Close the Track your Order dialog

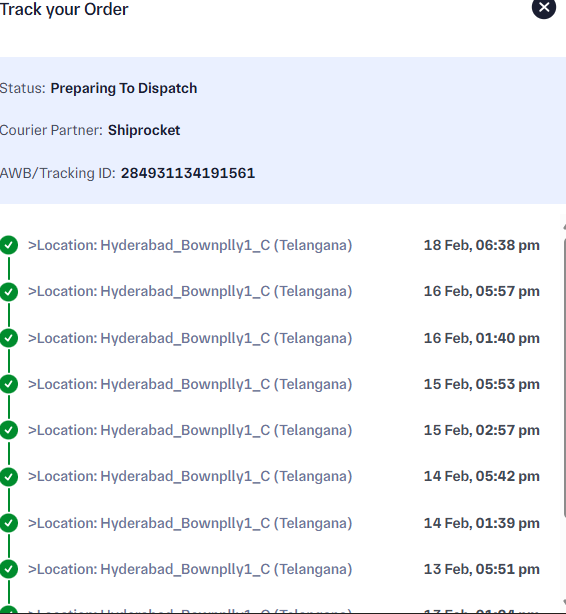(x=544, y=7)
